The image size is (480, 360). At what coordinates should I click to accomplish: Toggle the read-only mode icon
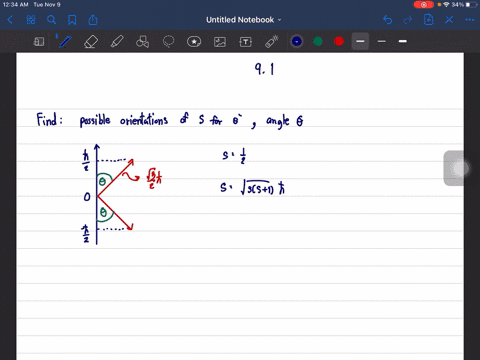click(x=39, y=42)
